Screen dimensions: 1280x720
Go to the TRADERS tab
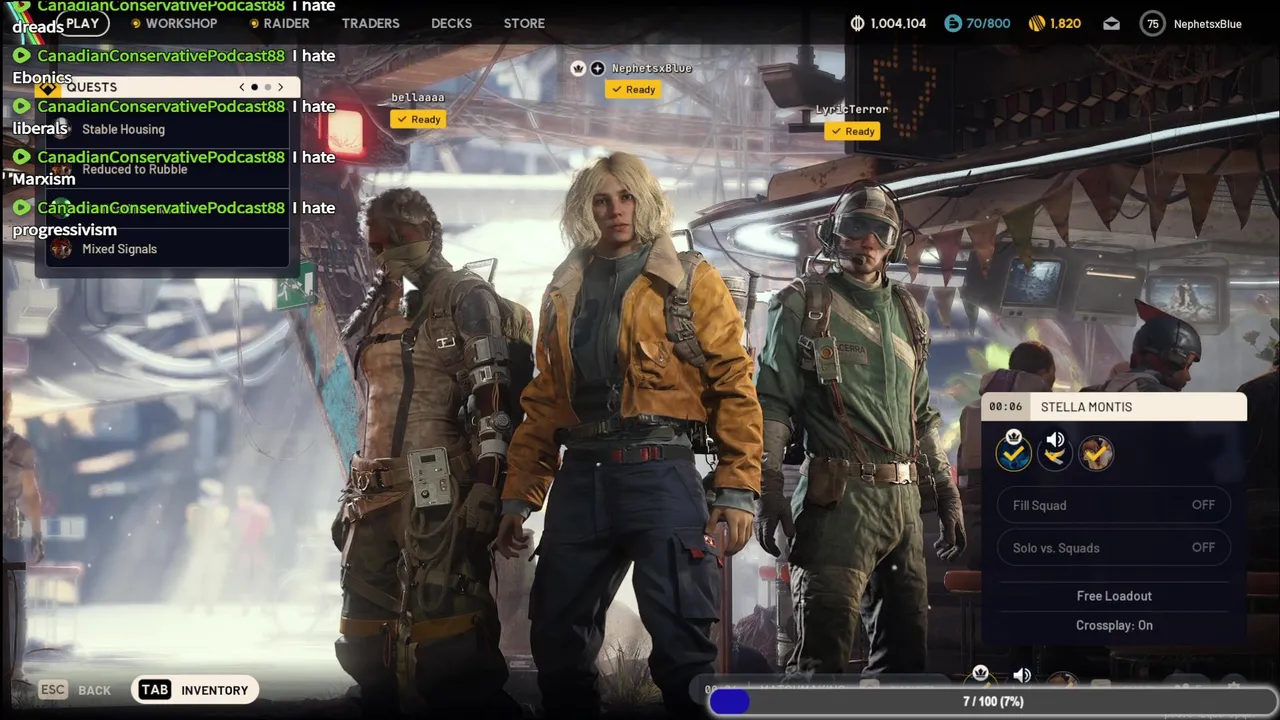point(370,23)
